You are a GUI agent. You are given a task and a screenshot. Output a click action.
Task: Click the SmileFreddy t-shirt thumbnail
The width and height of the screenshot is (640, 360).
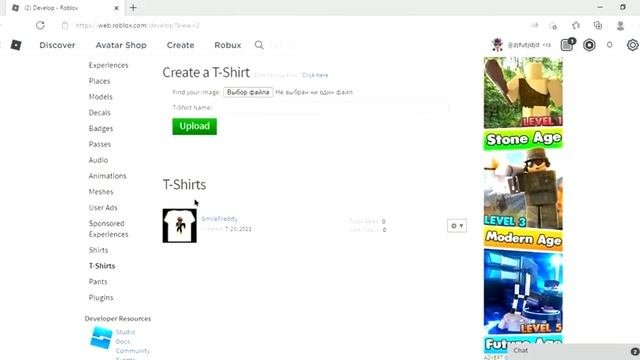click(180, 226)
